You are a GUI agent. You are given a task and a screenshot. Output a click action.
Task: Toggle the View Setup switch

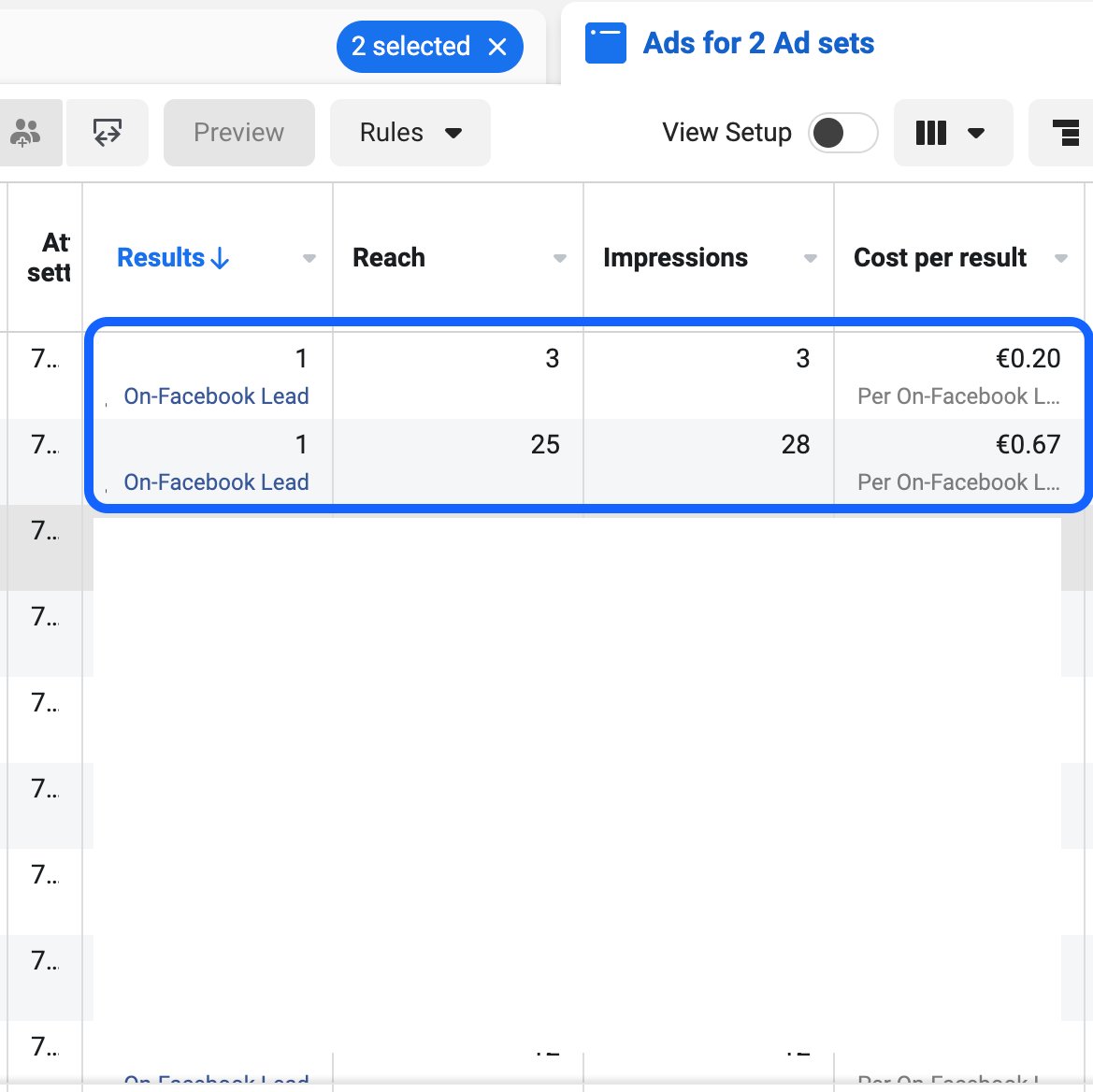click(842, 133)
